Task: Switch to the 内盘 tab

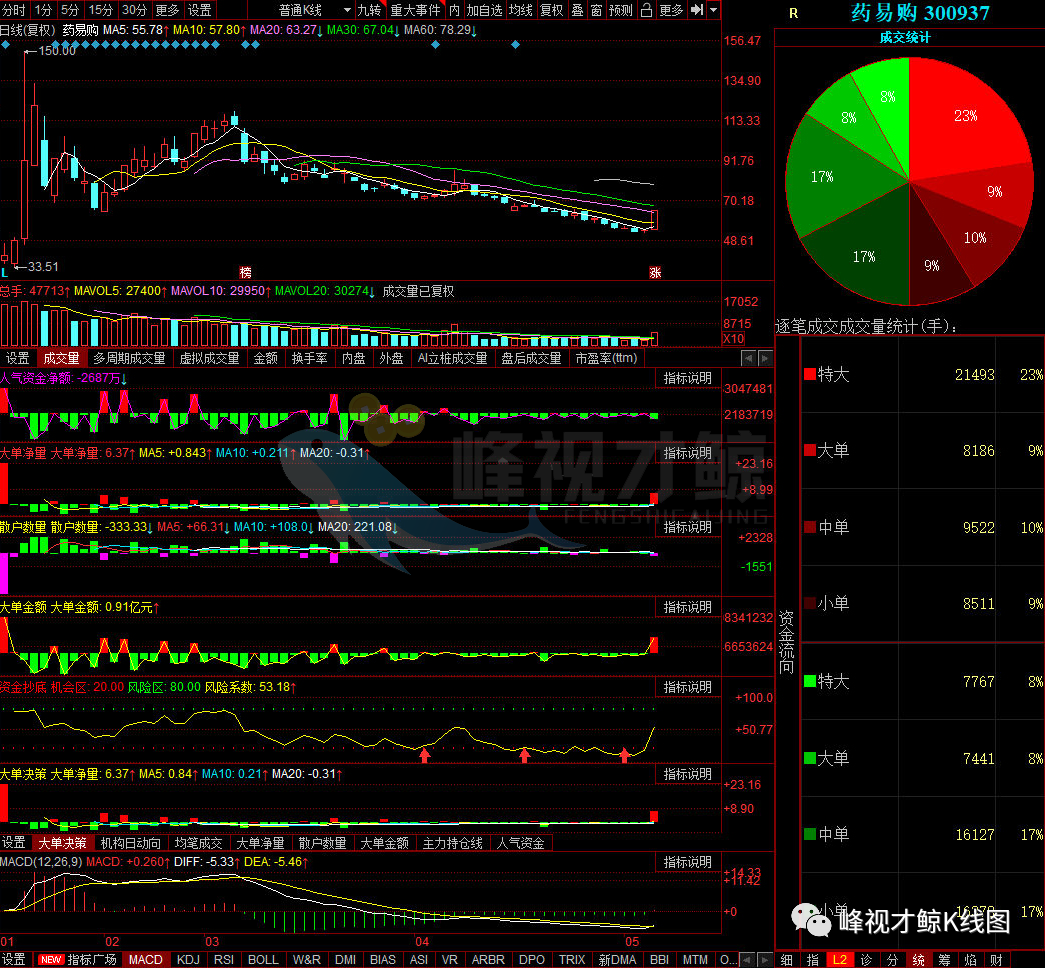Action: (x=353, y=359)
